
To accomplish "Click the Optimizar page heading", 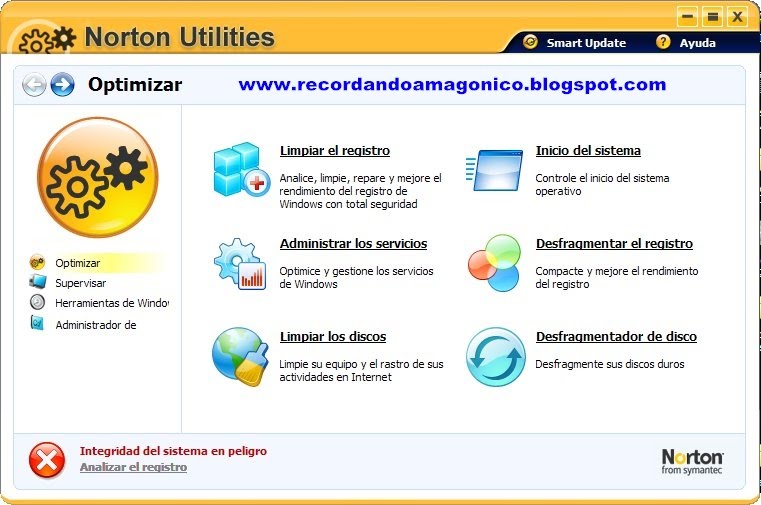I will [135, 85].
